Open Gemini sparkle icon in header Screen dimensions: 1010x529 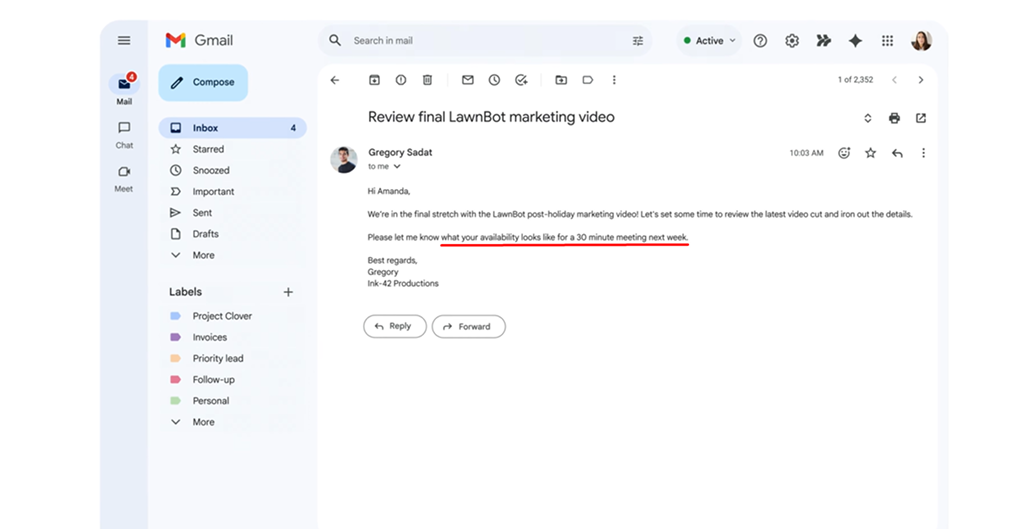coord(855,41)
